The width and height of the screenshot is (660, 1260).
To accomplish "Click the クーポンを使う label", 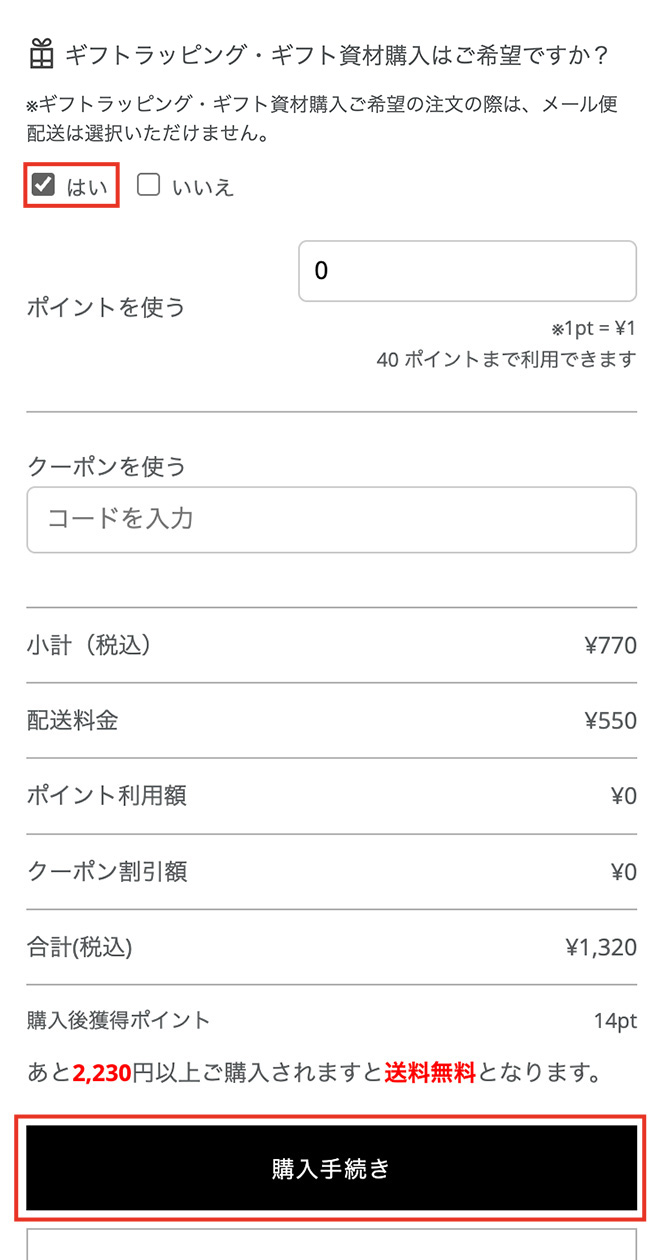I will point(106,466).
